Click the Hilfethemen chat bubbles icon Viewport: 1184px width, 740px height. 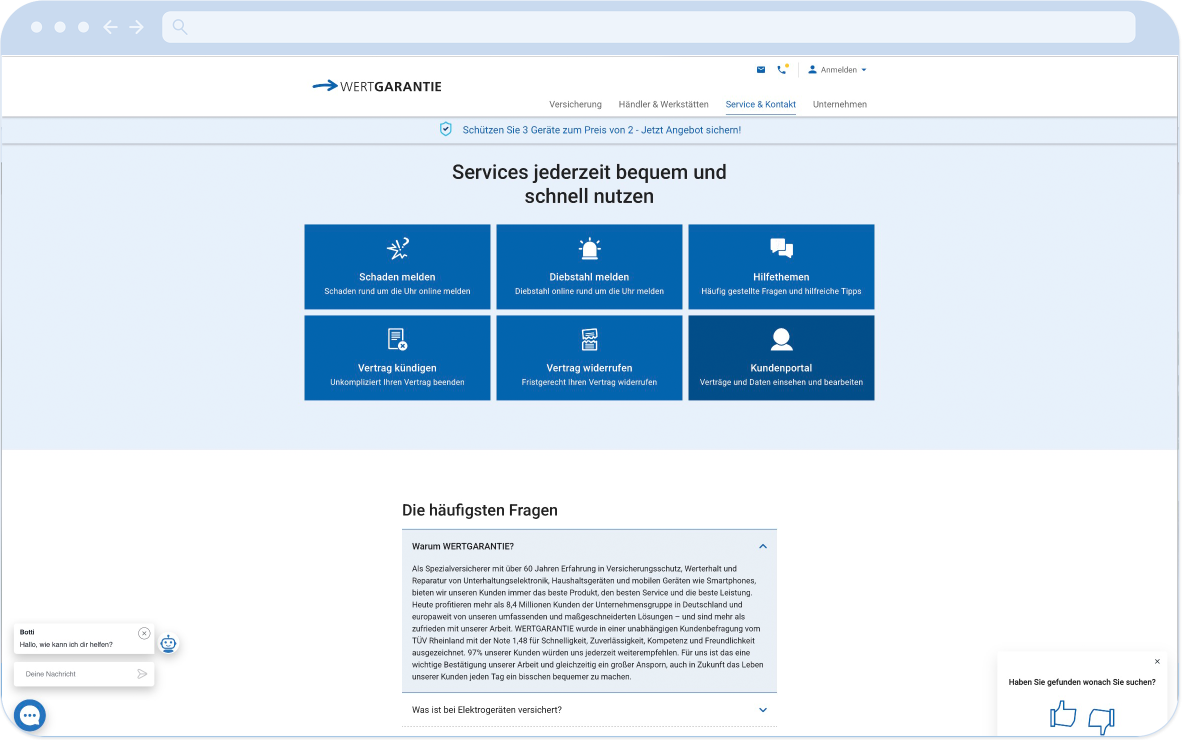point(782,248)
